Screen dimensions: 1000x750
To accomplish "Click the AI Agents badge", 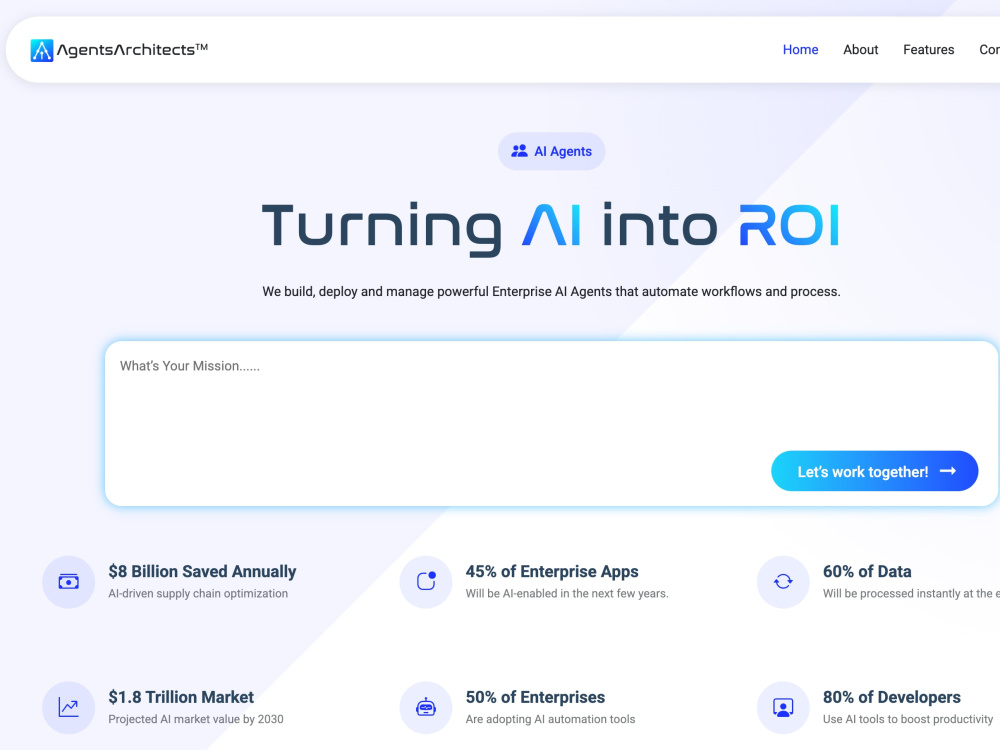I will coord(552,151).
